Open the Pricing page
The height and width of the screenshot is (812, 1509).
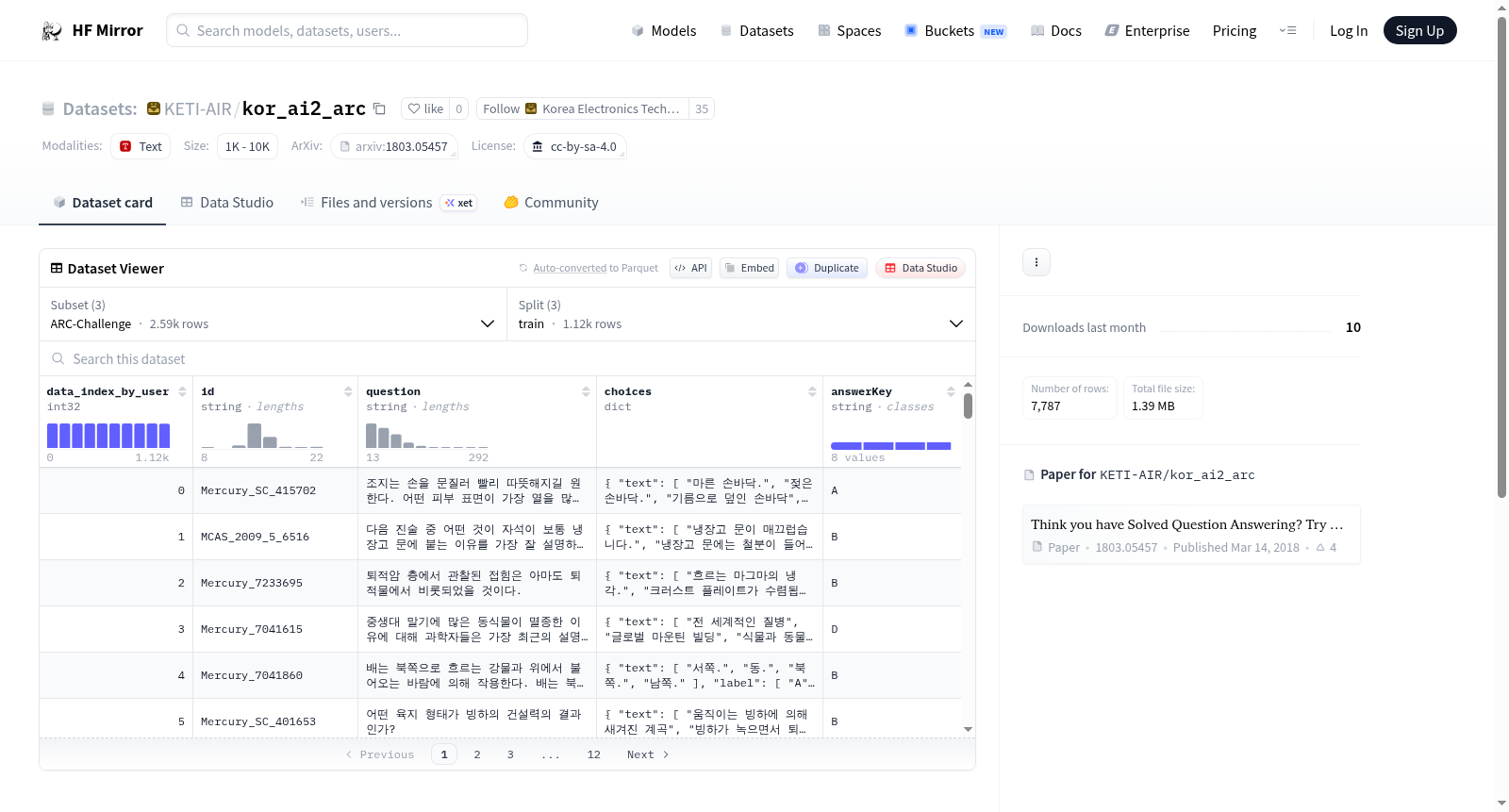(x=1235, y=31)
